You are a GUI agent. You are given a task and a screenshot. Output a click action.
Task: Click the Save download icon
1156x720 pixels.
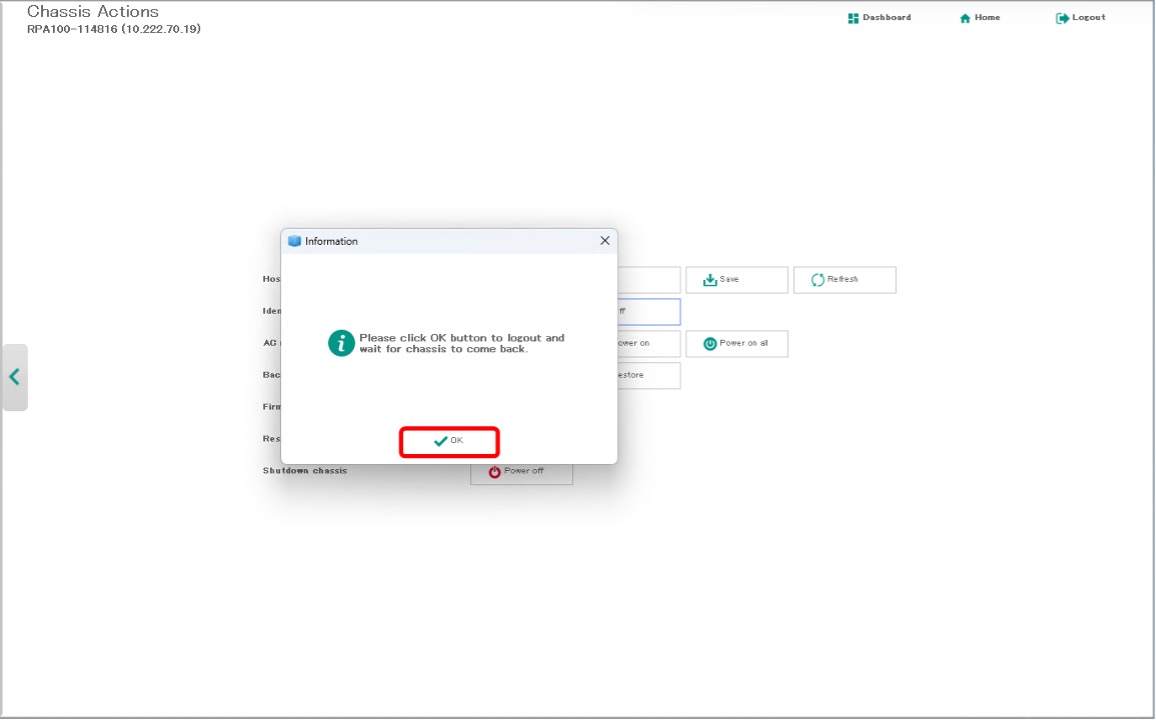coord(710,280)
